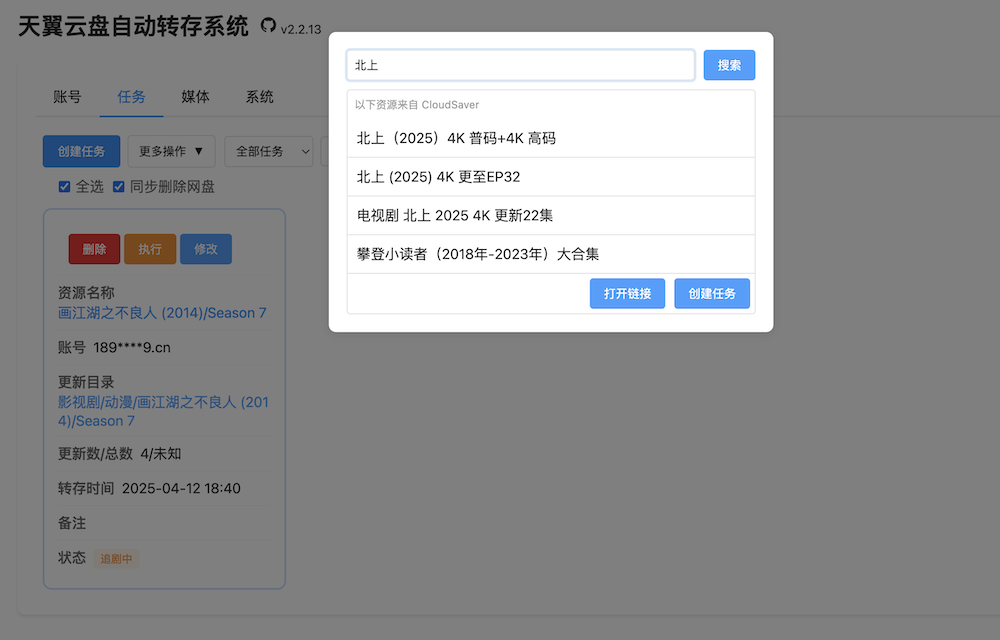Click the 以下资源来自 CloudSaver label

pyautogui.click(x=417, y=105)
